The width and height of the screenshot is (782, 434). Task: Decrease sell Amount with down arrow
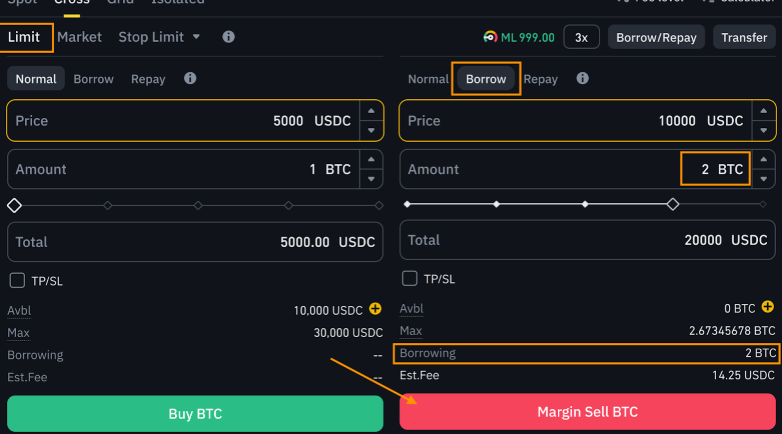tap(764, 179)
